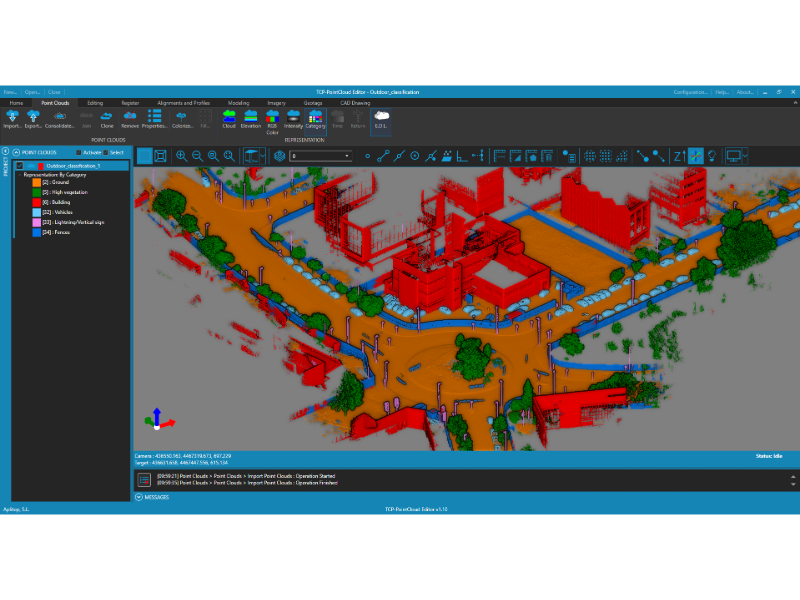
Task: Click the orange Ground category swatch
Action: [x=37, y=182]
